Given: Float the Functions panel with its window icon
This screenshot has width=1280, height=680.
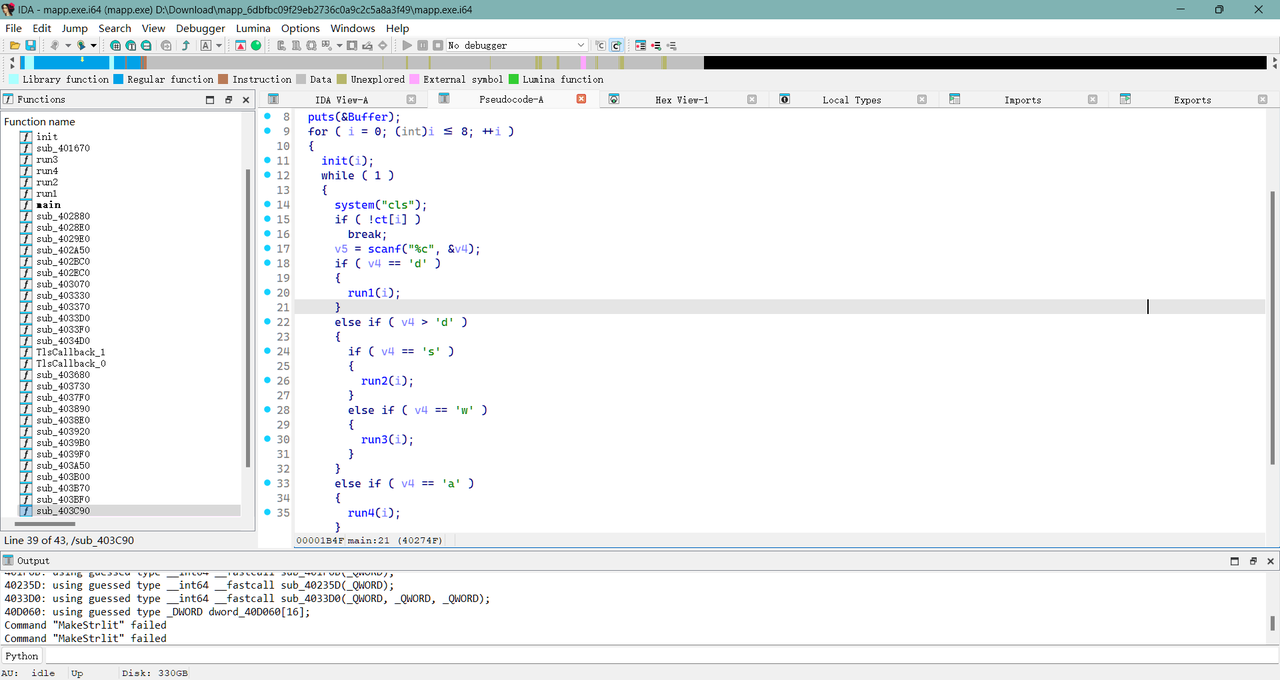Looking at the screenshot, I should (x=228, y=100).
